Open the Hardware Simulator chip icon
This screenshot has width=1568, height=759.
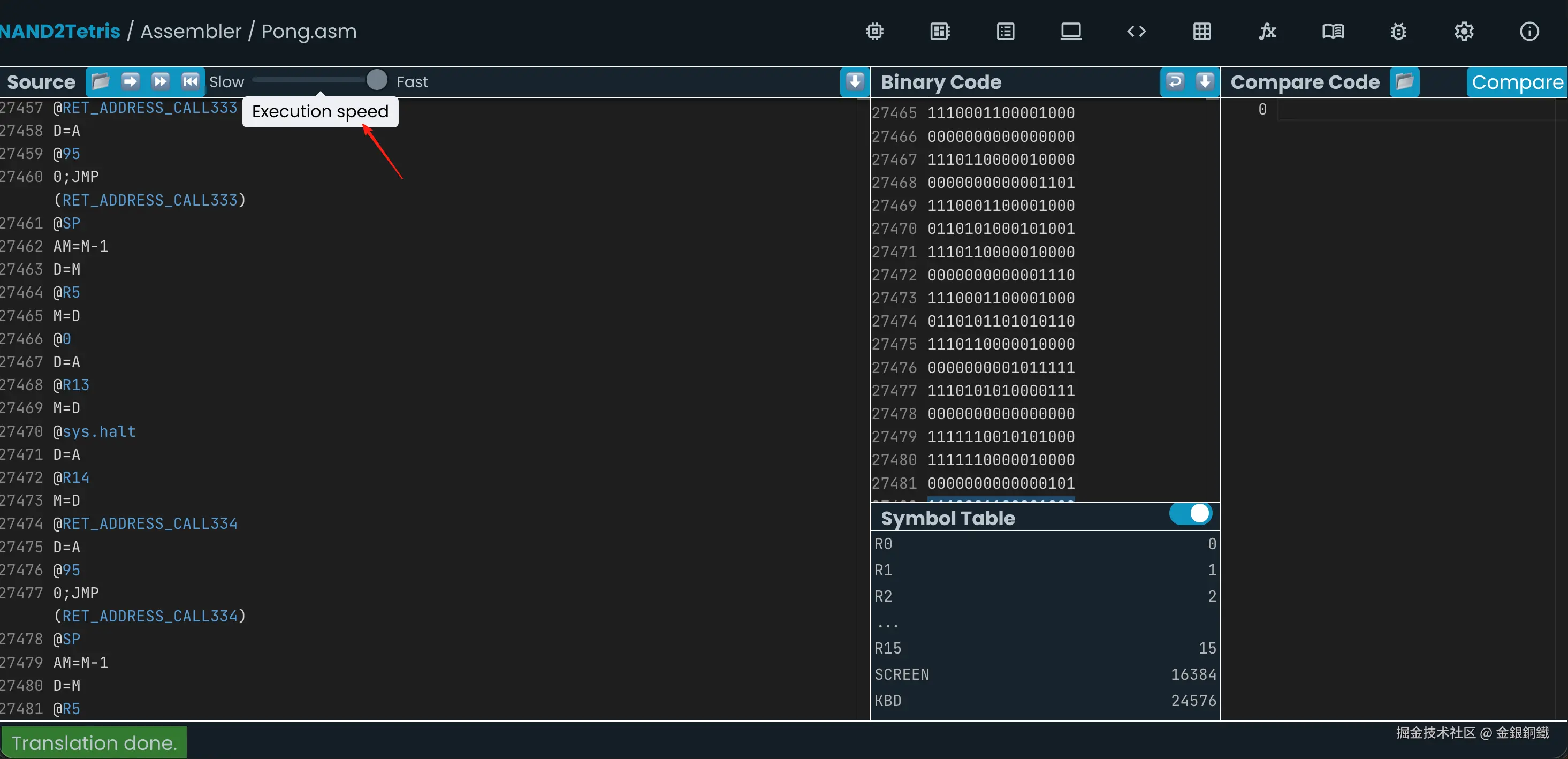874,32
